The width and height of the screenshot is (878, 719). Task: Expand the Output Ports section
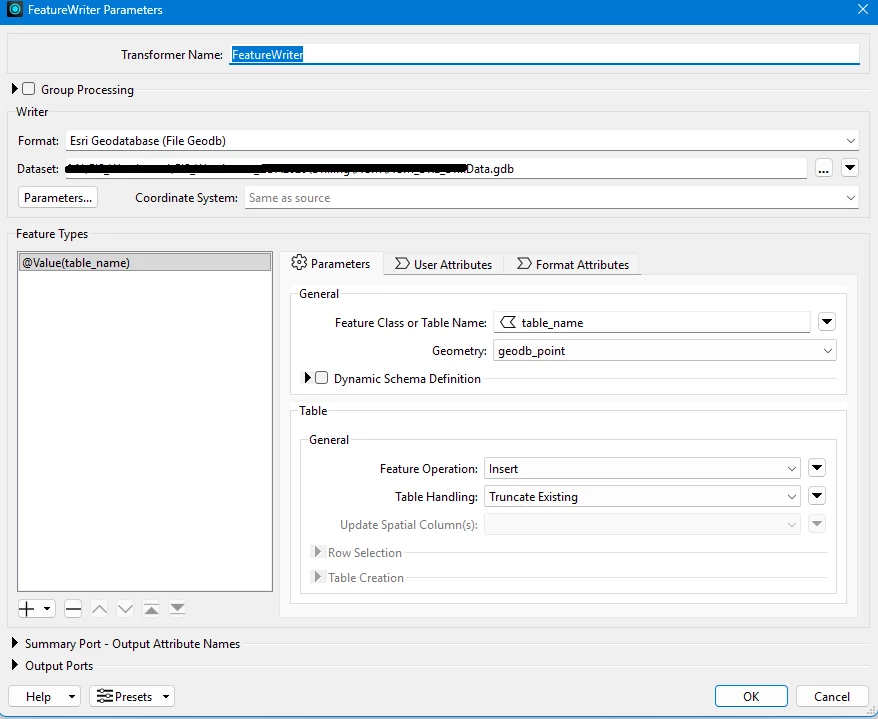coord(15,665)
